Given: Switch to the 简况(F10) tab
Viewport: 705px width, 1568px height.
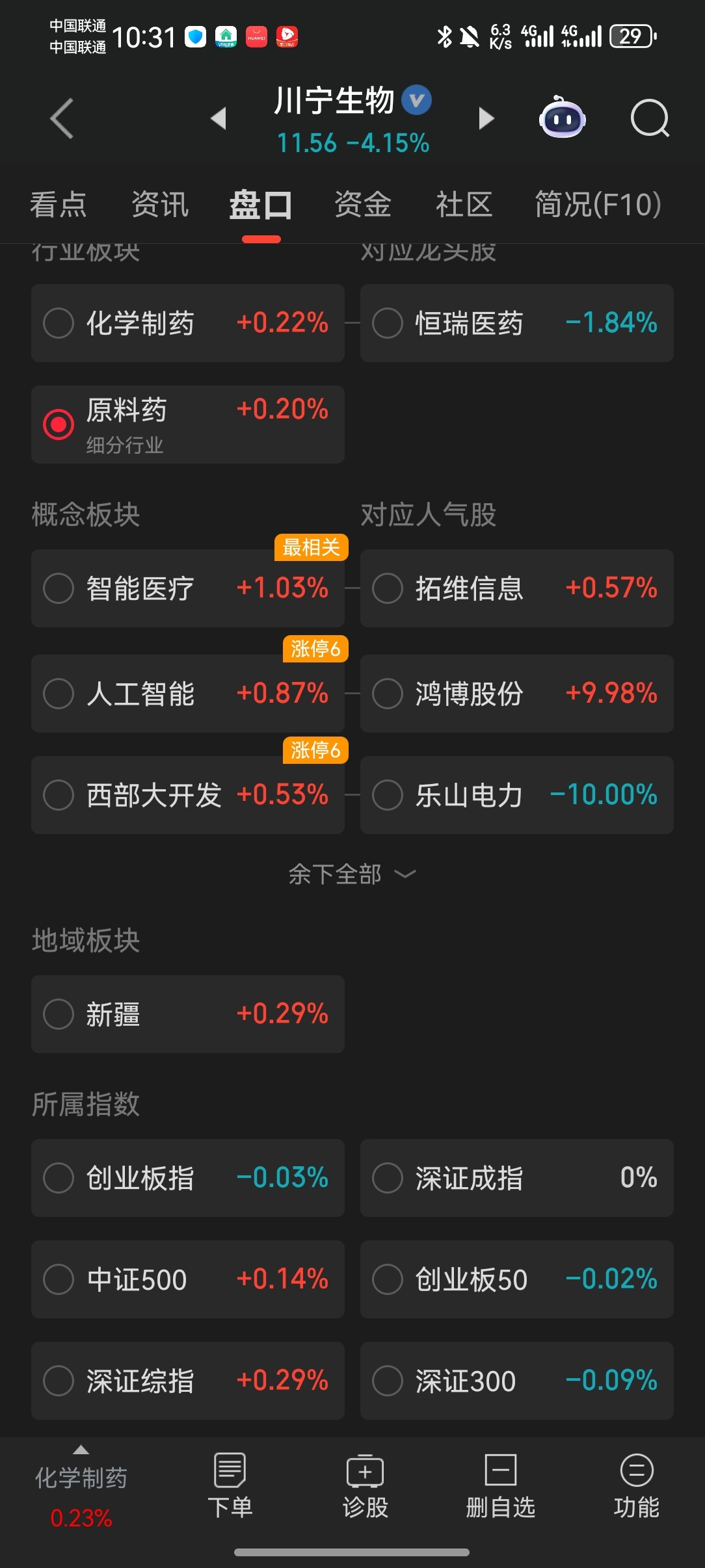Looking at the screenshot, I should coord(598,205).
